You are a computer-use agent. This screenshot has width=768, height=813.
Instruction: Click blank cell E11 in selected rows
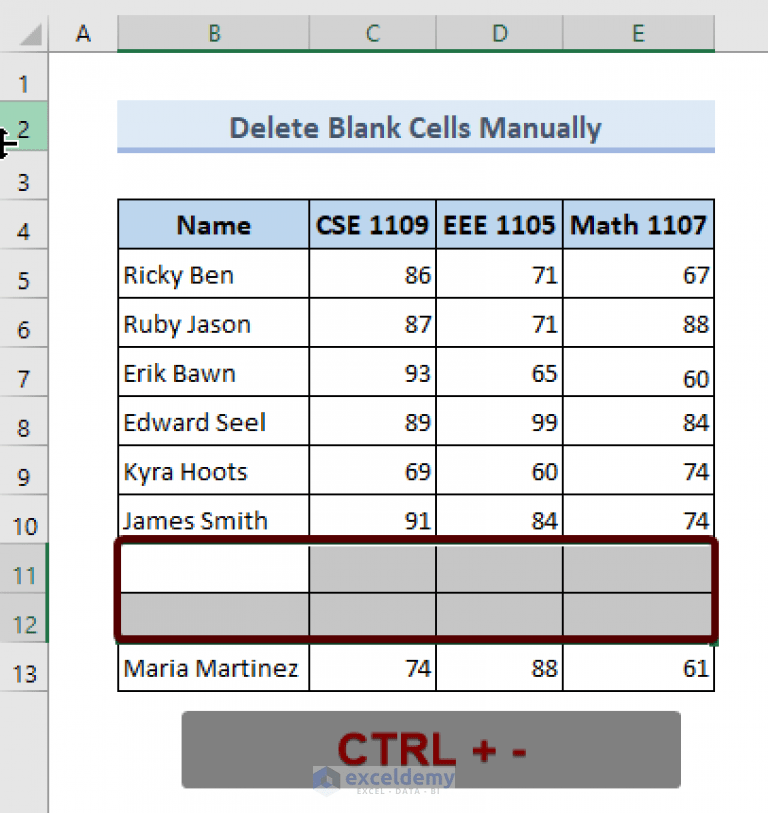pos(637,569)
